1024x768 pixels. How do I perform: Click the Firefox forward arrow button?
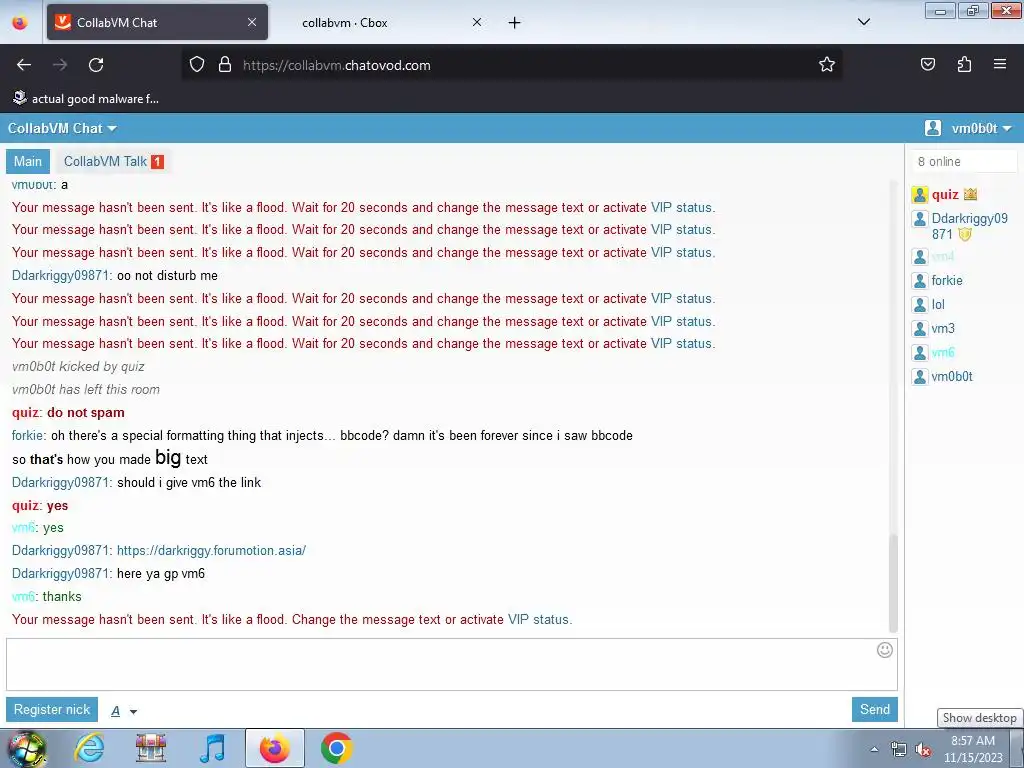click(x=60, y=65)
